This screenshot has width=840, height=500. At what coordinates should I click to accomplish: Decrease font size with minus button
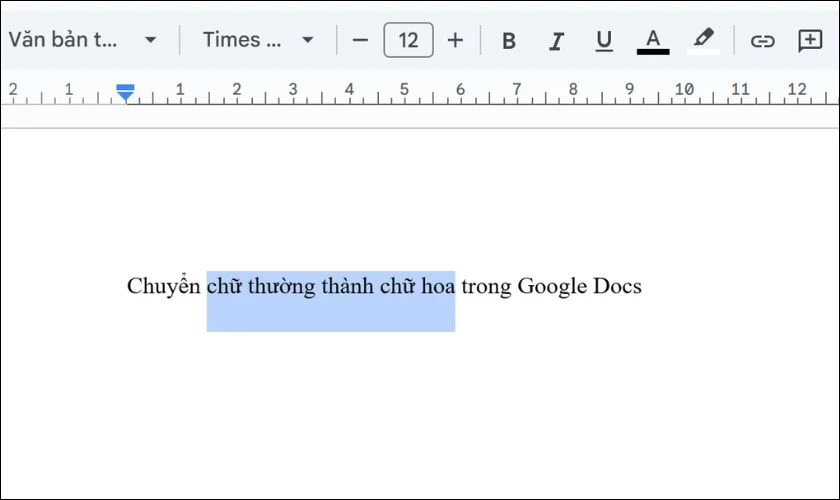point(361,40)
